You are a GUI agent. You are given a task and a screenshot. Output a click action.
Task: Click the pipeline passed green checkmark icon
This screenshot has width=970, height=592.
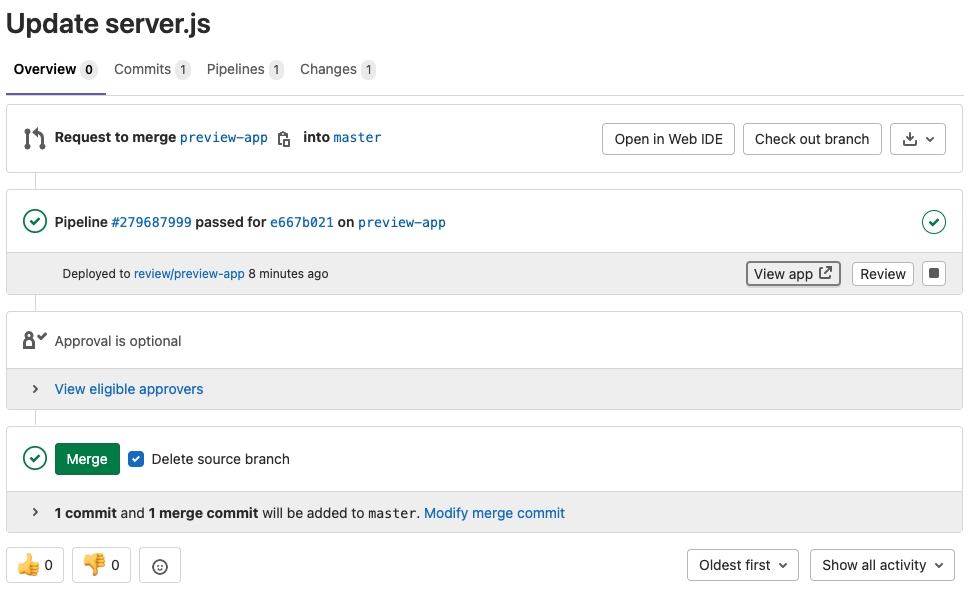35,221
